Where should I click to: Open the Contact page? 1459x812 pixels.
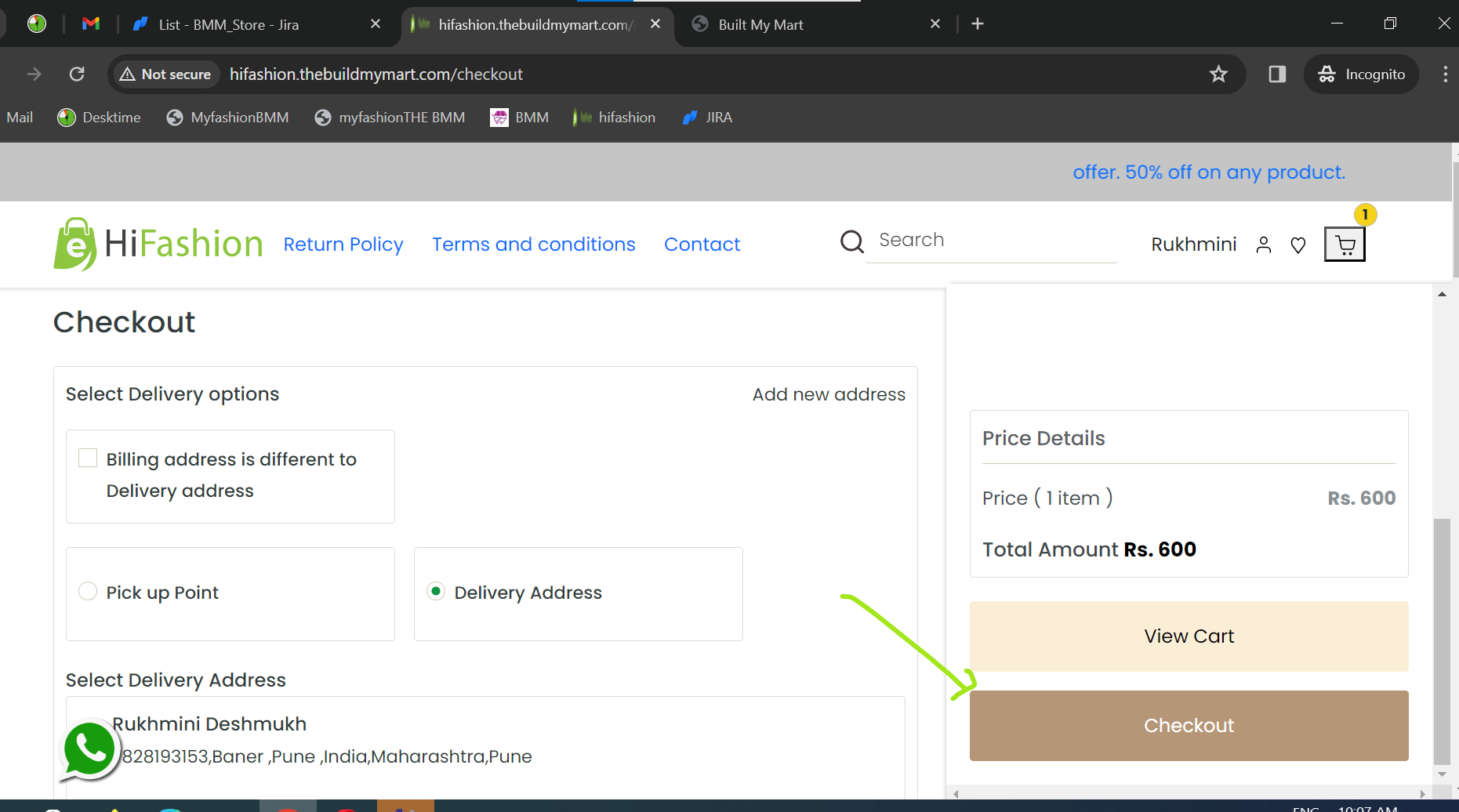(702, 245)
